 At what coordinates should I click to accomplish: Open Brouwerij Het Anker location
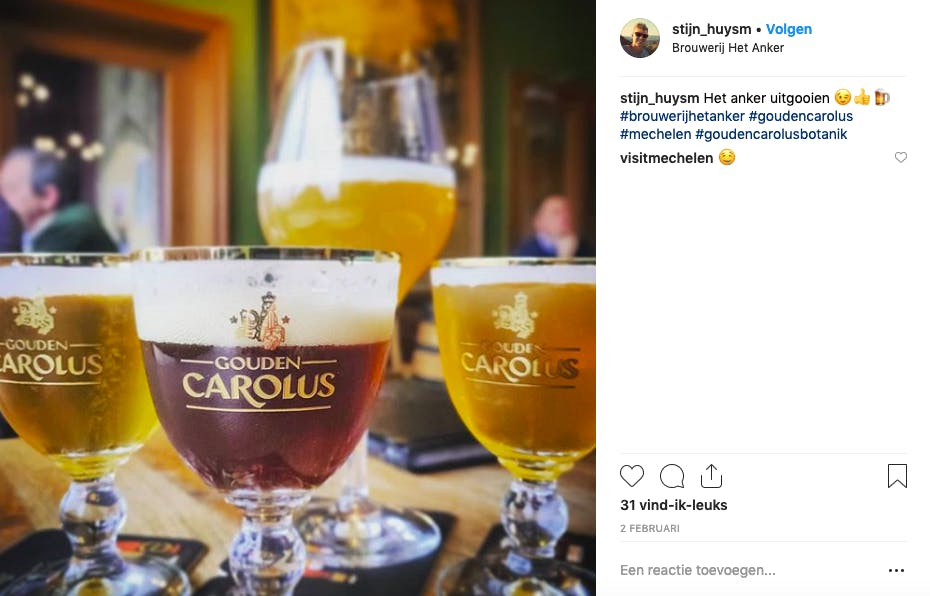pyautogui.click(x=728, y=47)
